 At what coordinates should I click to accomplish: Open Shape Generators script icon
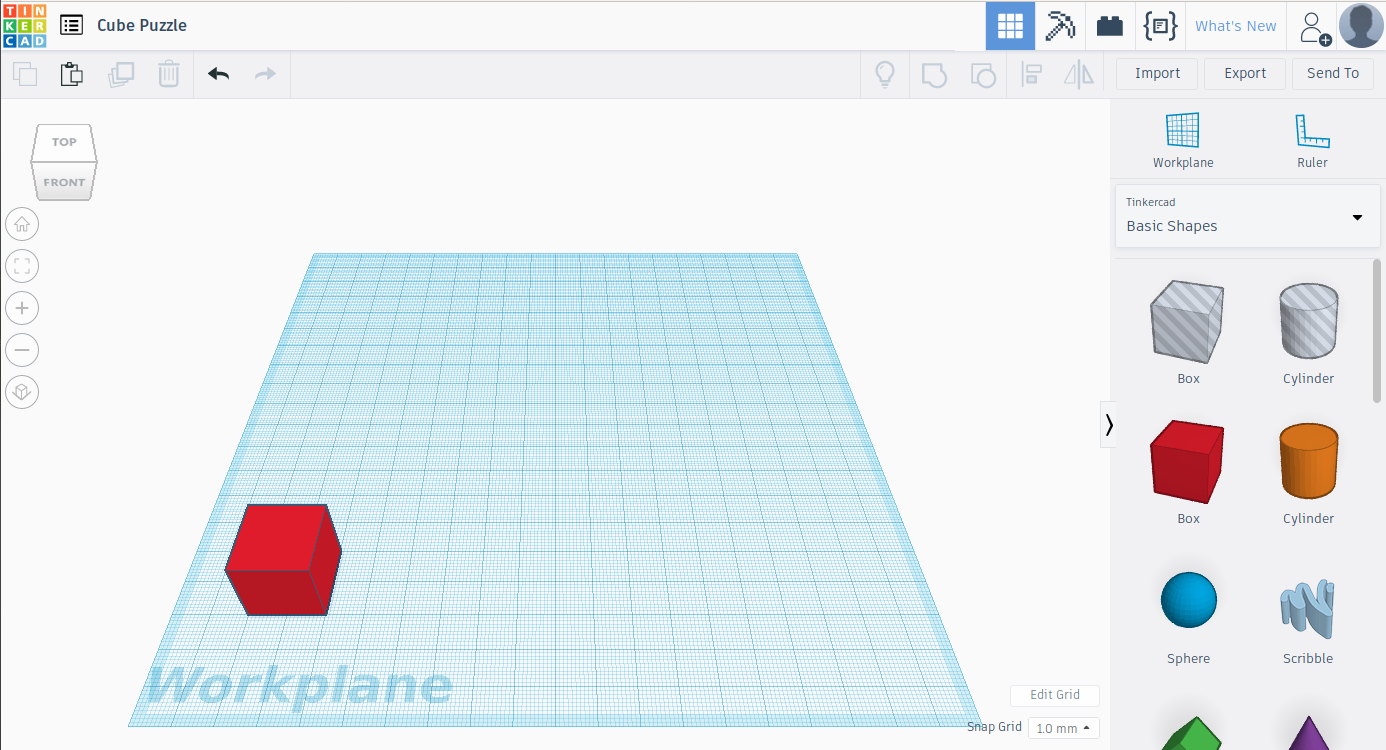click(1160, 26)
